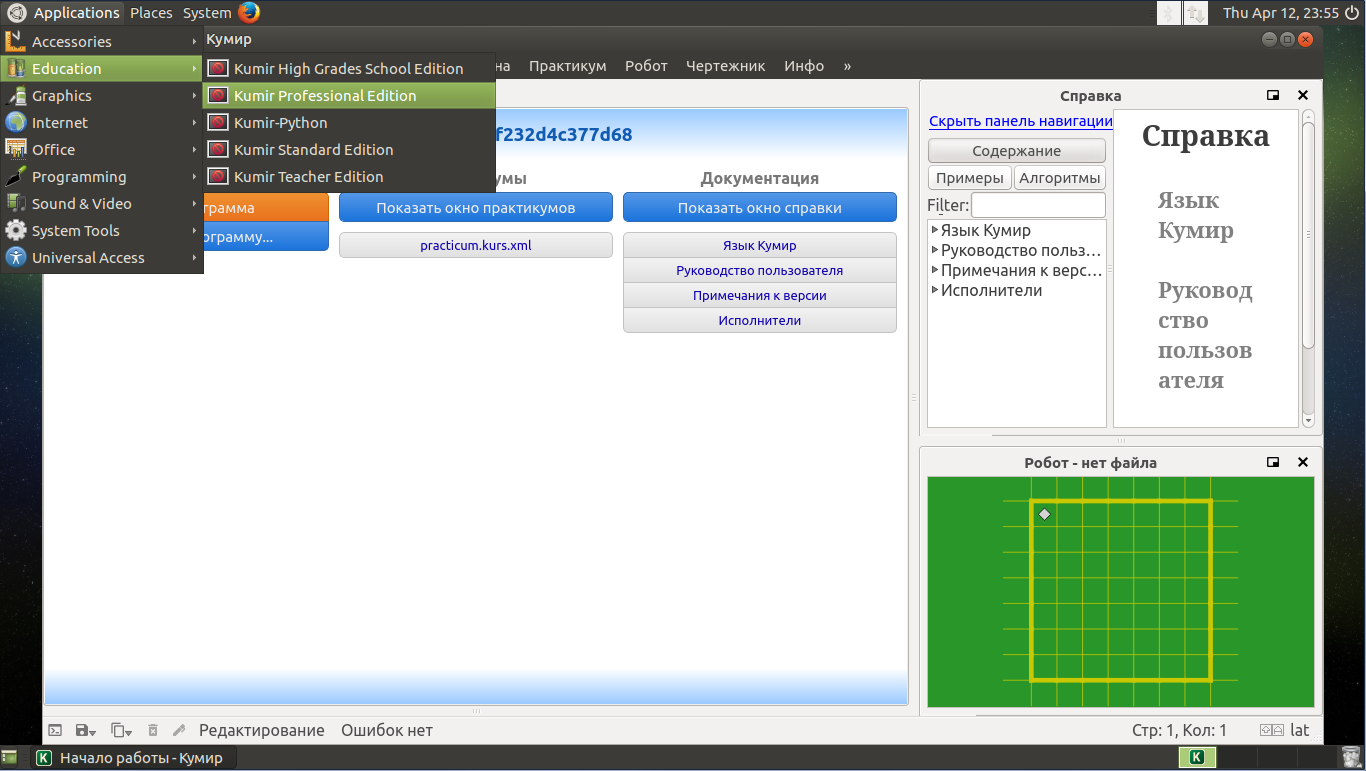1366x771 pixels.
Task: Expand Исполнители tree node
Action: tap(935, 290)
